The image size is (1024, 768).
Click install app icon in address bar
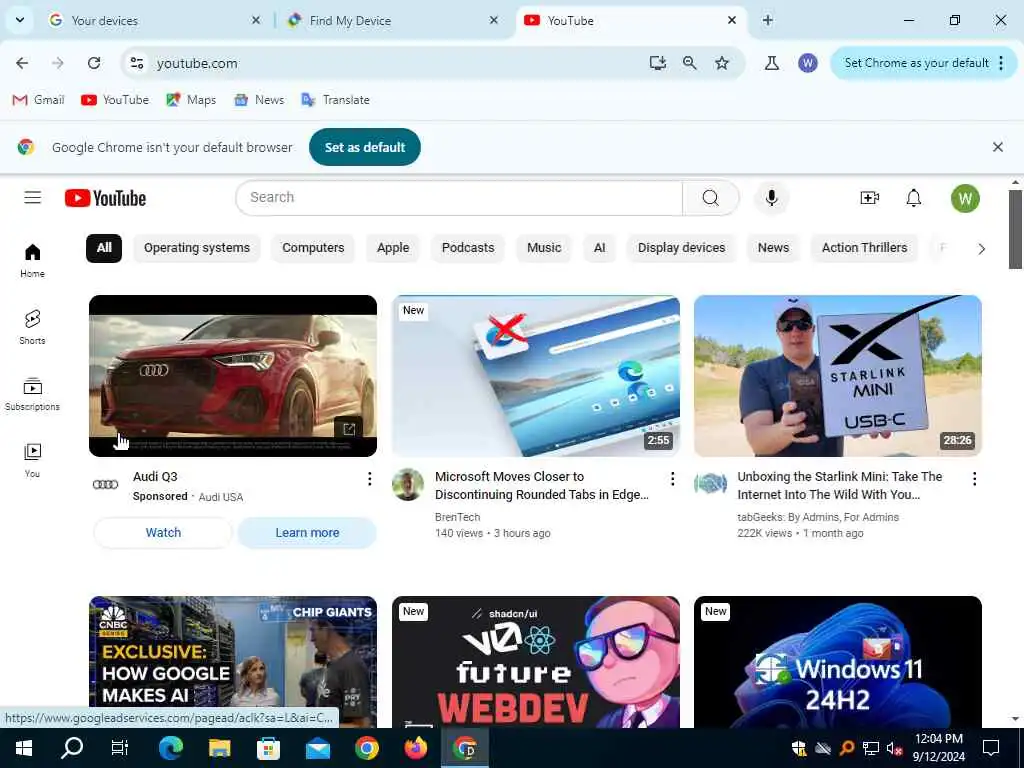[658, 63]
